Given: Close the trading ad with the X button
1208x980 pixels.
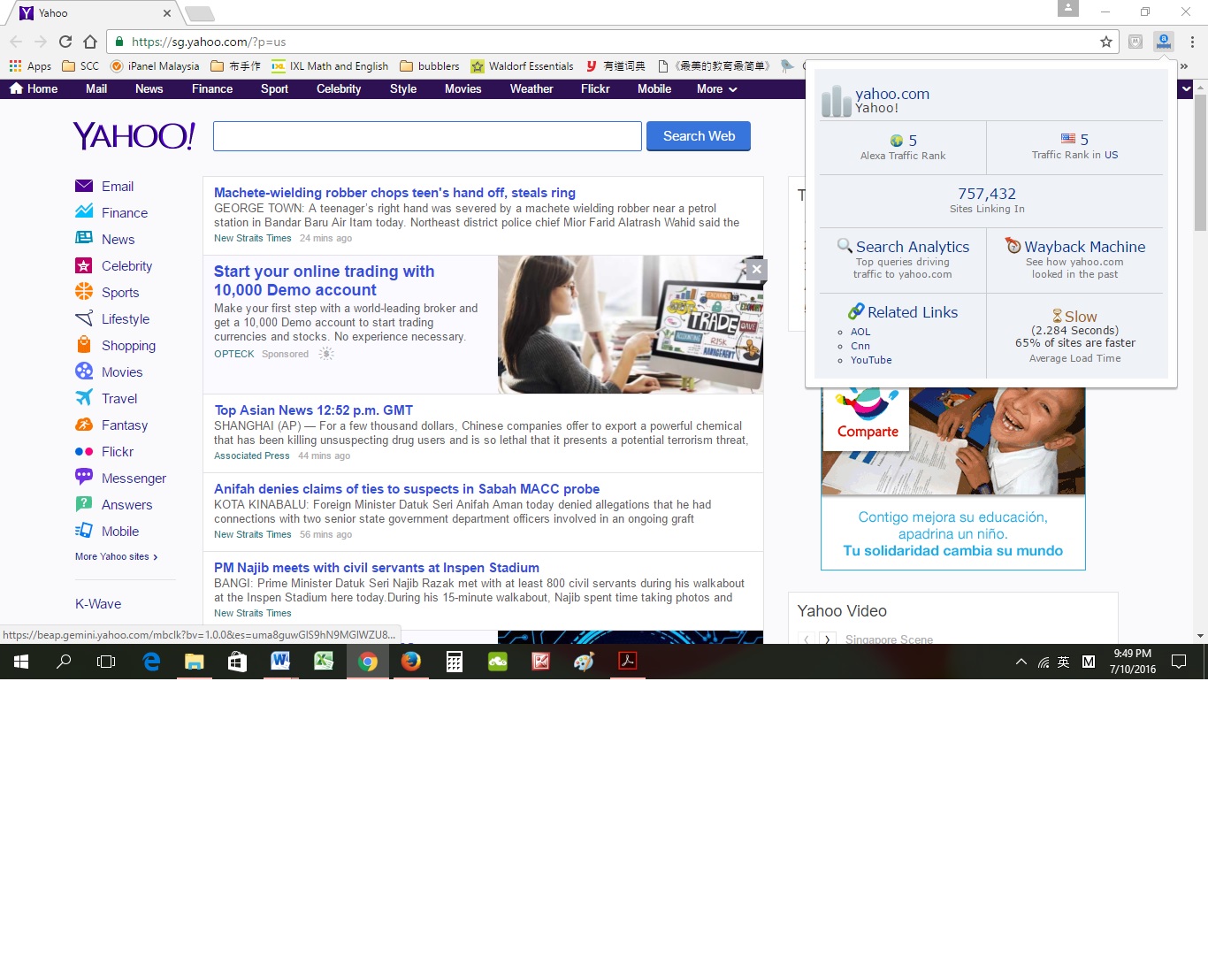Looking at the screenshot, I should click(756, 270).
